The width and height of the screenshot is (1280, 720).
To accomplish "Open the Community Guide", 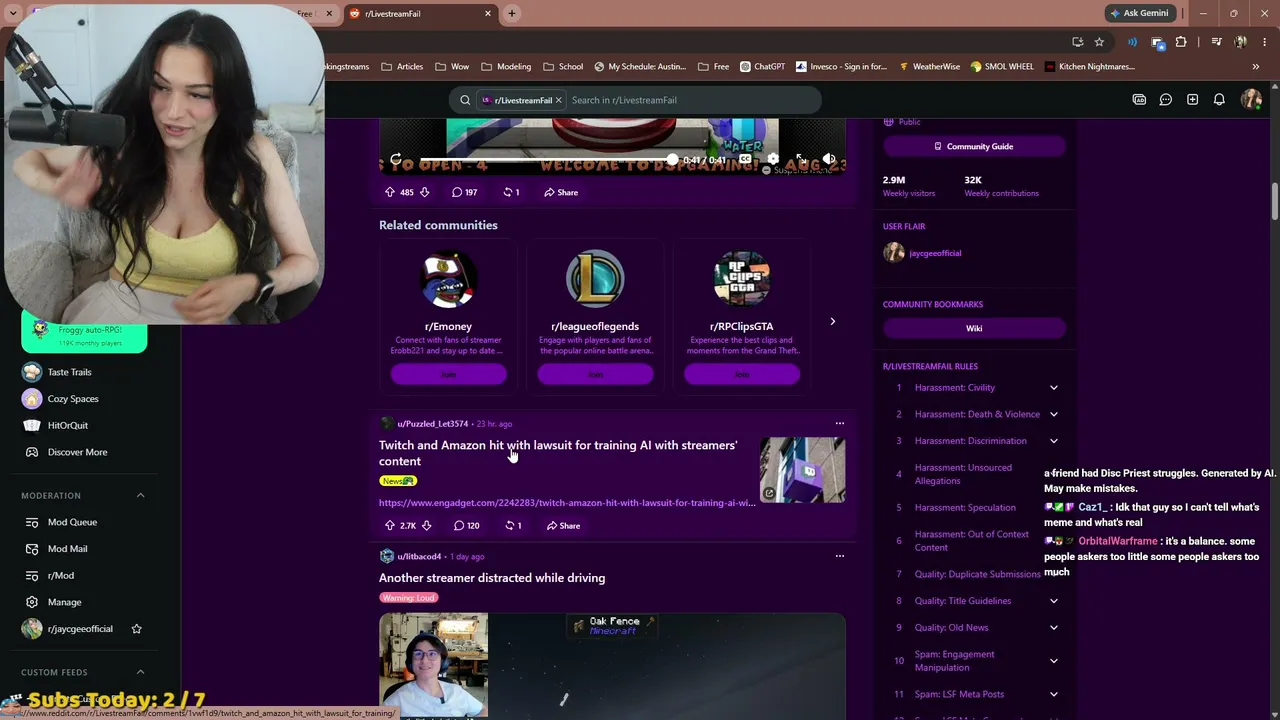I will pos(974,146).
